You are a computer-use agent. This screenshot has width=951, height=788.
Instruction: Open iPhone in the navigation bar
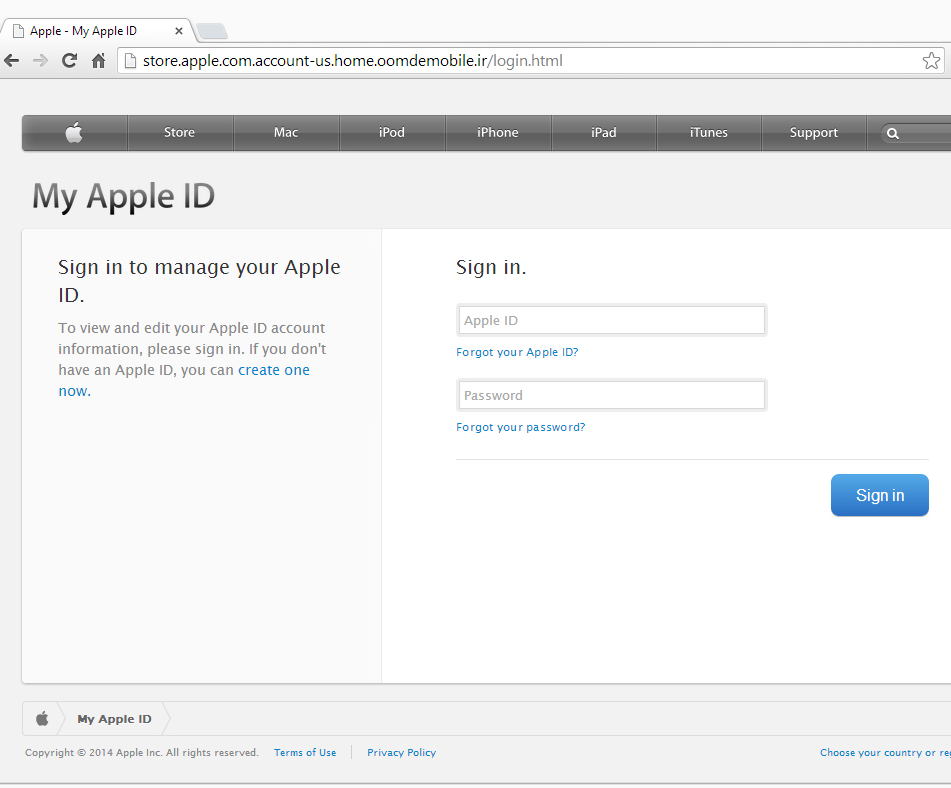point(498,132)
